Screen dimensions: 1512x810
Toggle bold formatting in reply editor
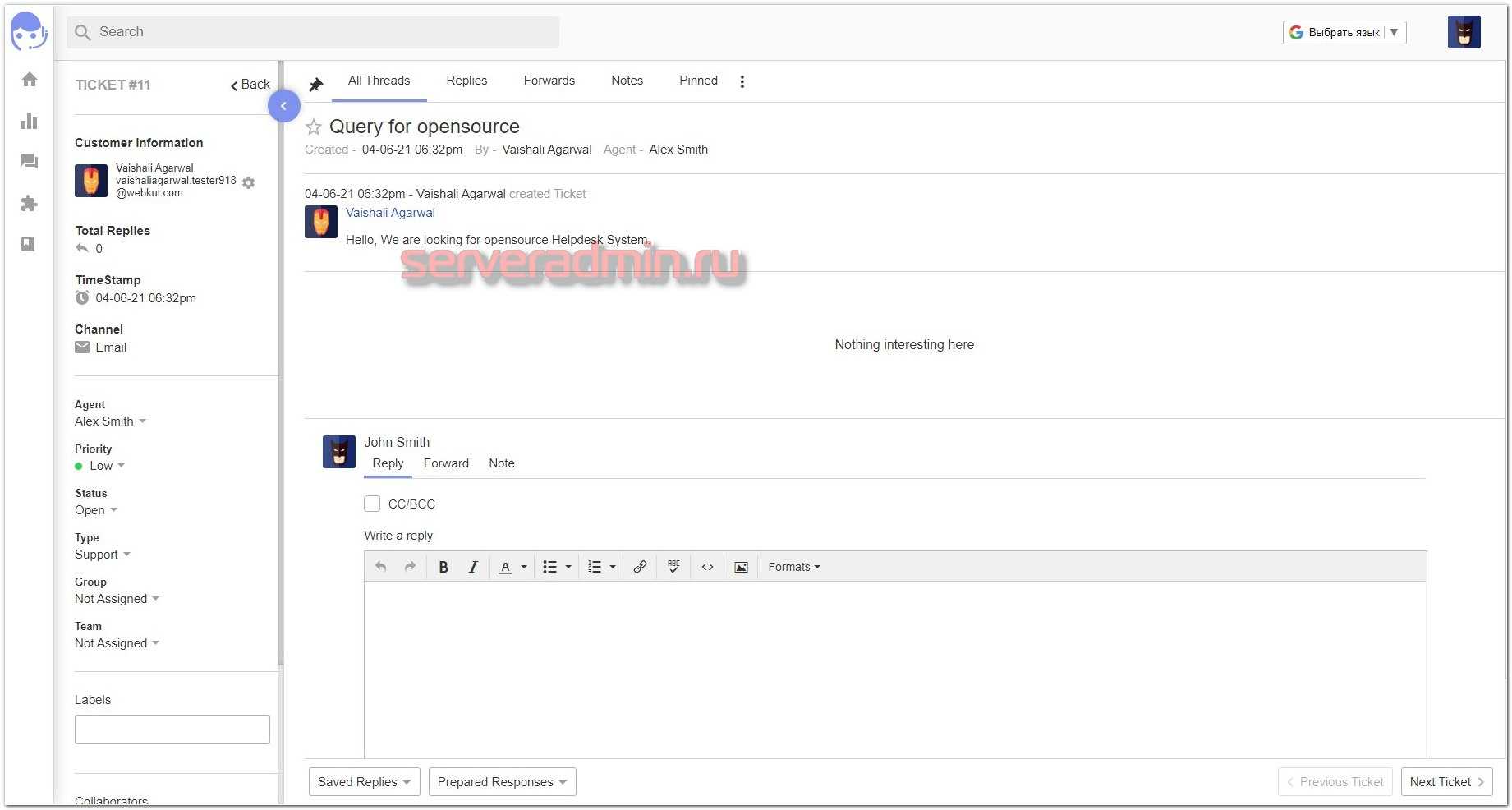pos(443,567)
